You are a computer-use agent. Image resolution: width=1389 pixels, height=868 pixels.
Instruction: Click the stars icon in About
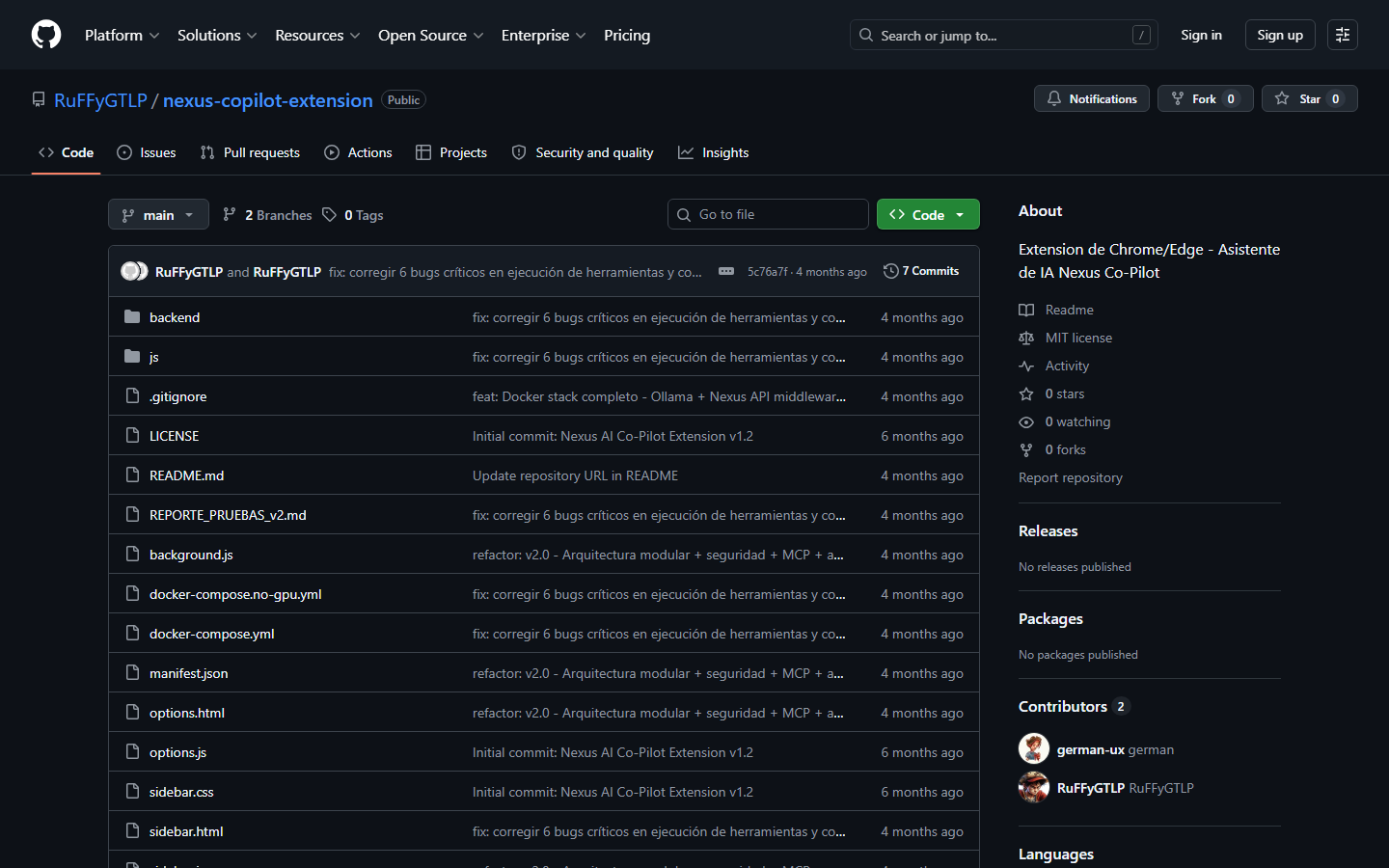(1026, 393)
